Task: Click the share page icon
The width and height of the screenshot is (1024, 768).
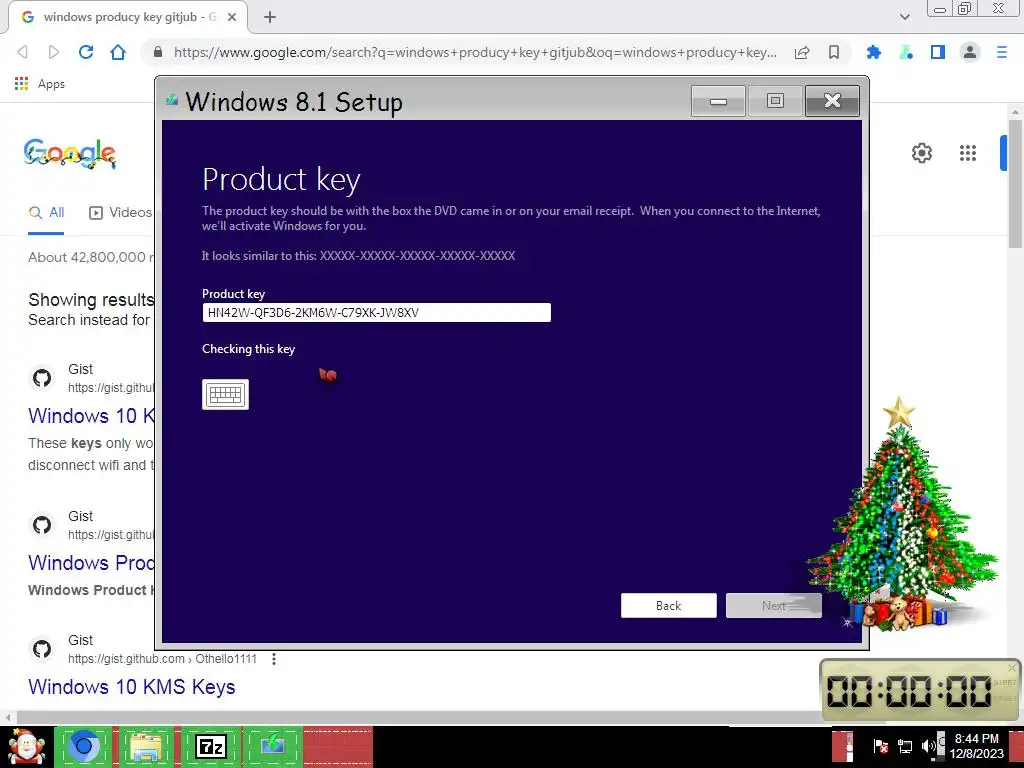Action: click(802, 52)
